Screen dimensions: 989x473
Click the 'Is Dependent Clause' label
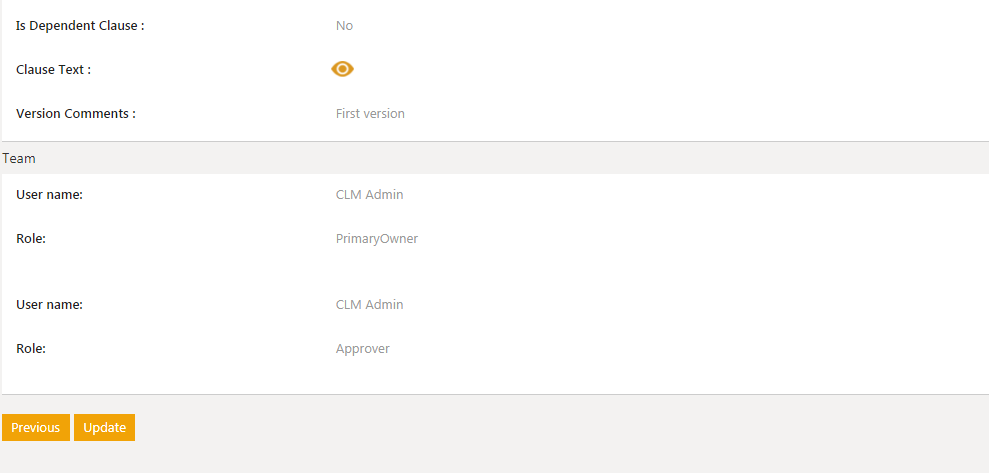coord(80,25)
